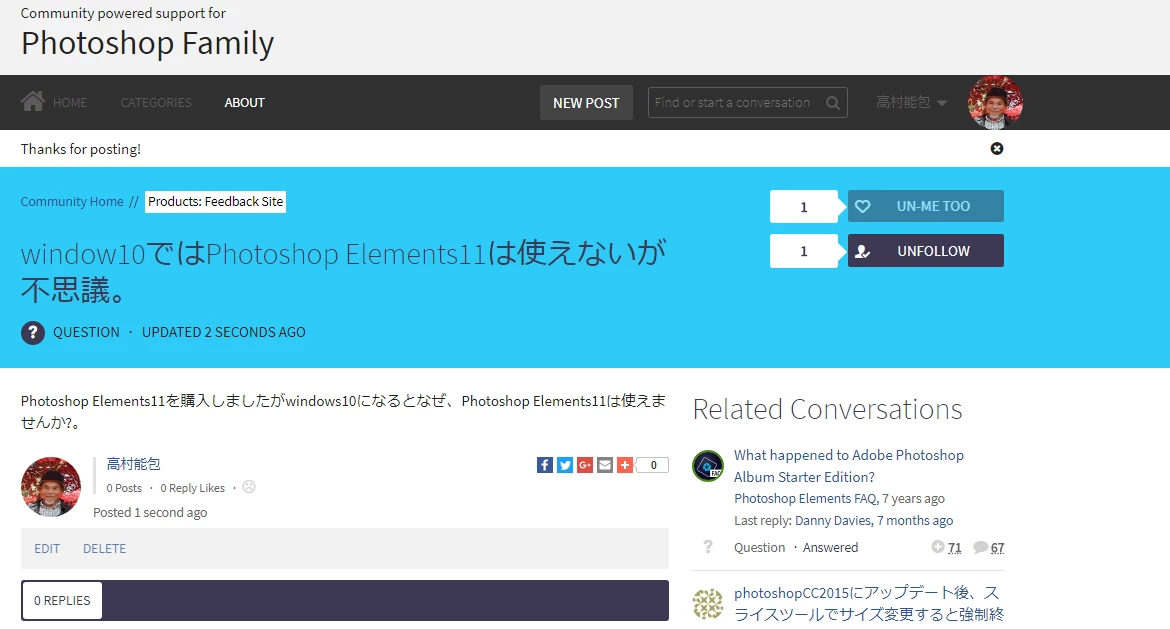Share the post on Twitter
Image resolution: width=1170 pixels, height=629 pixels.
(x=565, y=466)
